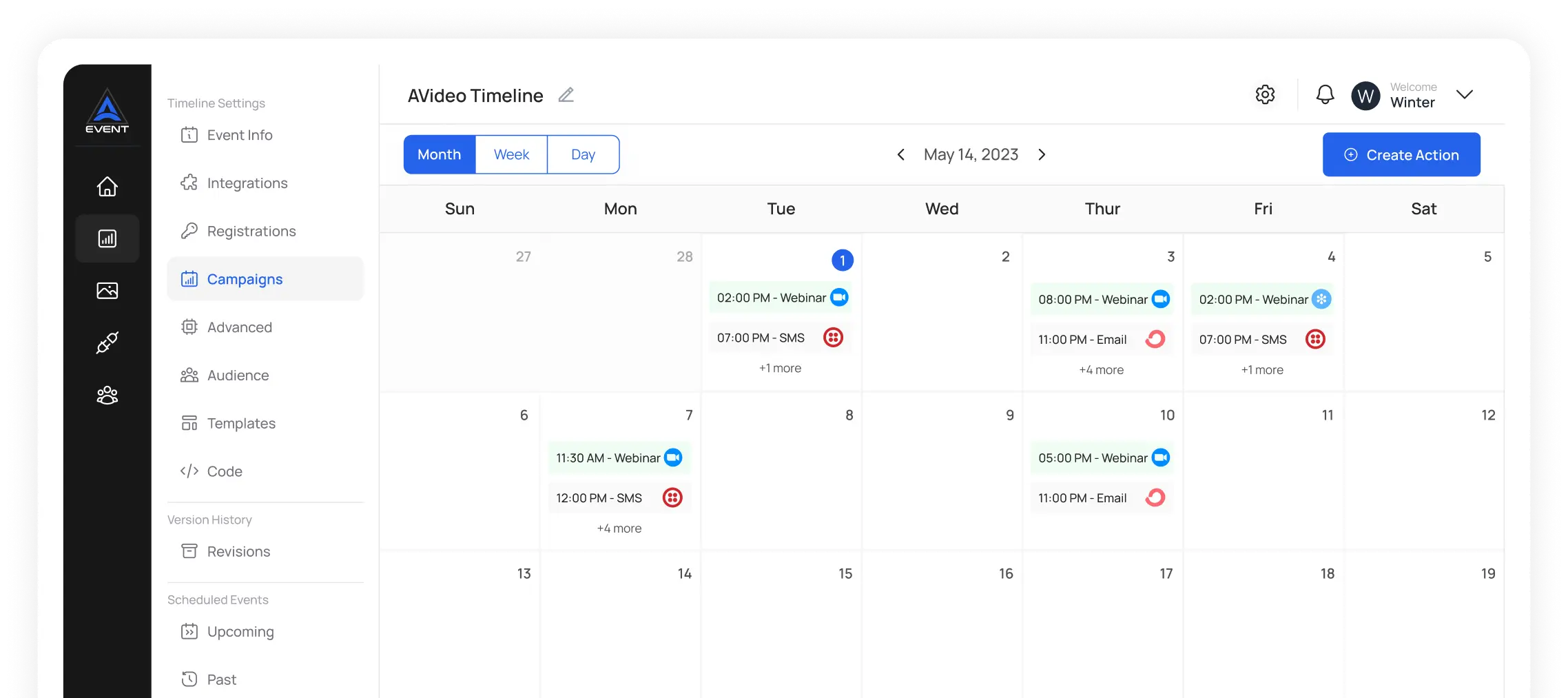This screenshot has width=1568, height=698.
Task: Select the Month view toggle
Action: coord(440,154)
